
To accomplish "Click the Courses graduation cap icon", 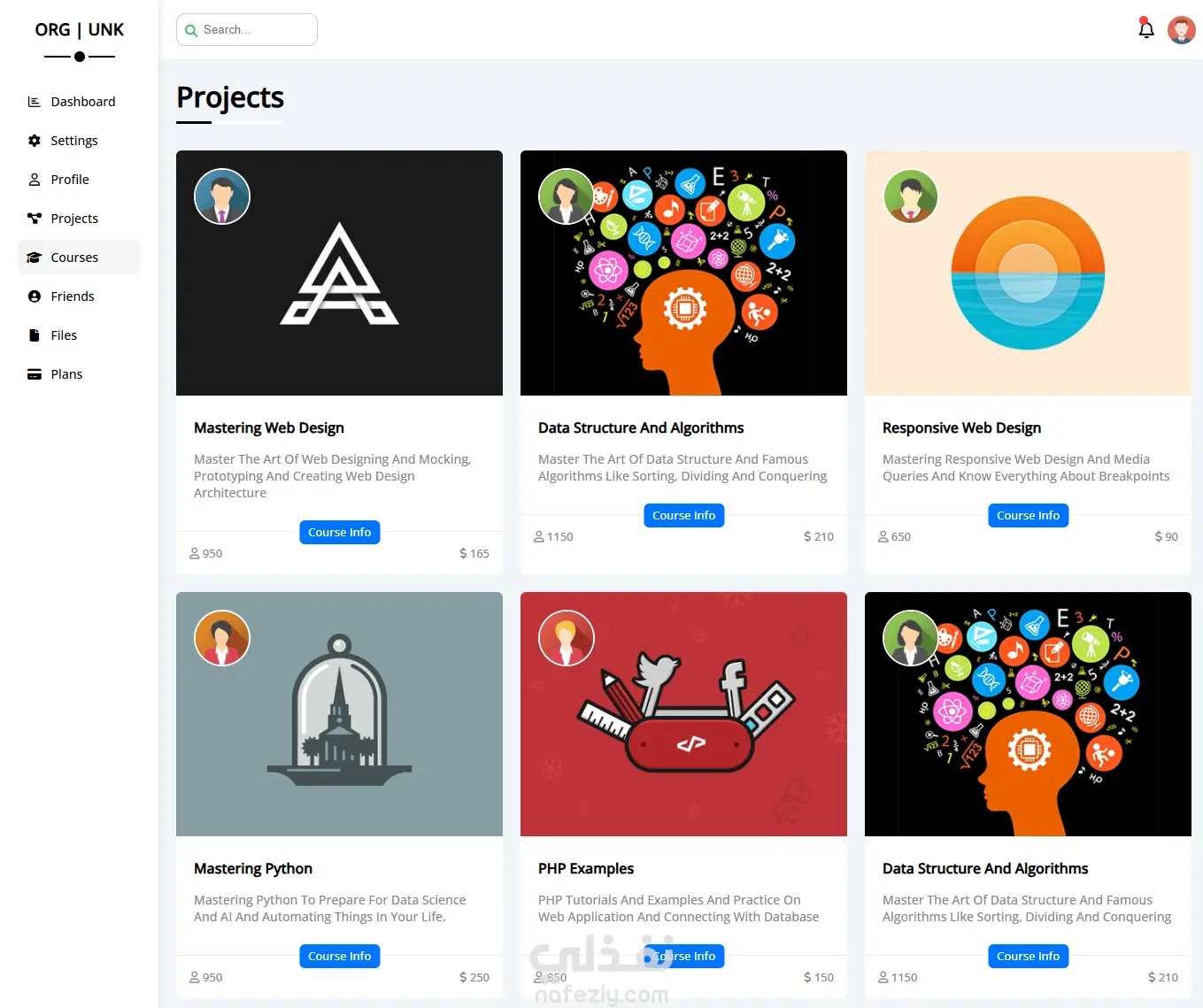I will pyautogui.click(x=35, y=258).
